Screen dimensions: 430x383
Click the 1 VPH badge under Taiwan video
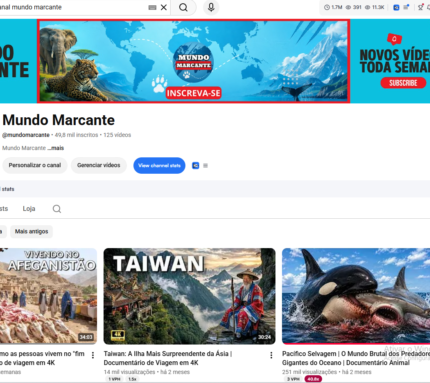click(114, 379)
